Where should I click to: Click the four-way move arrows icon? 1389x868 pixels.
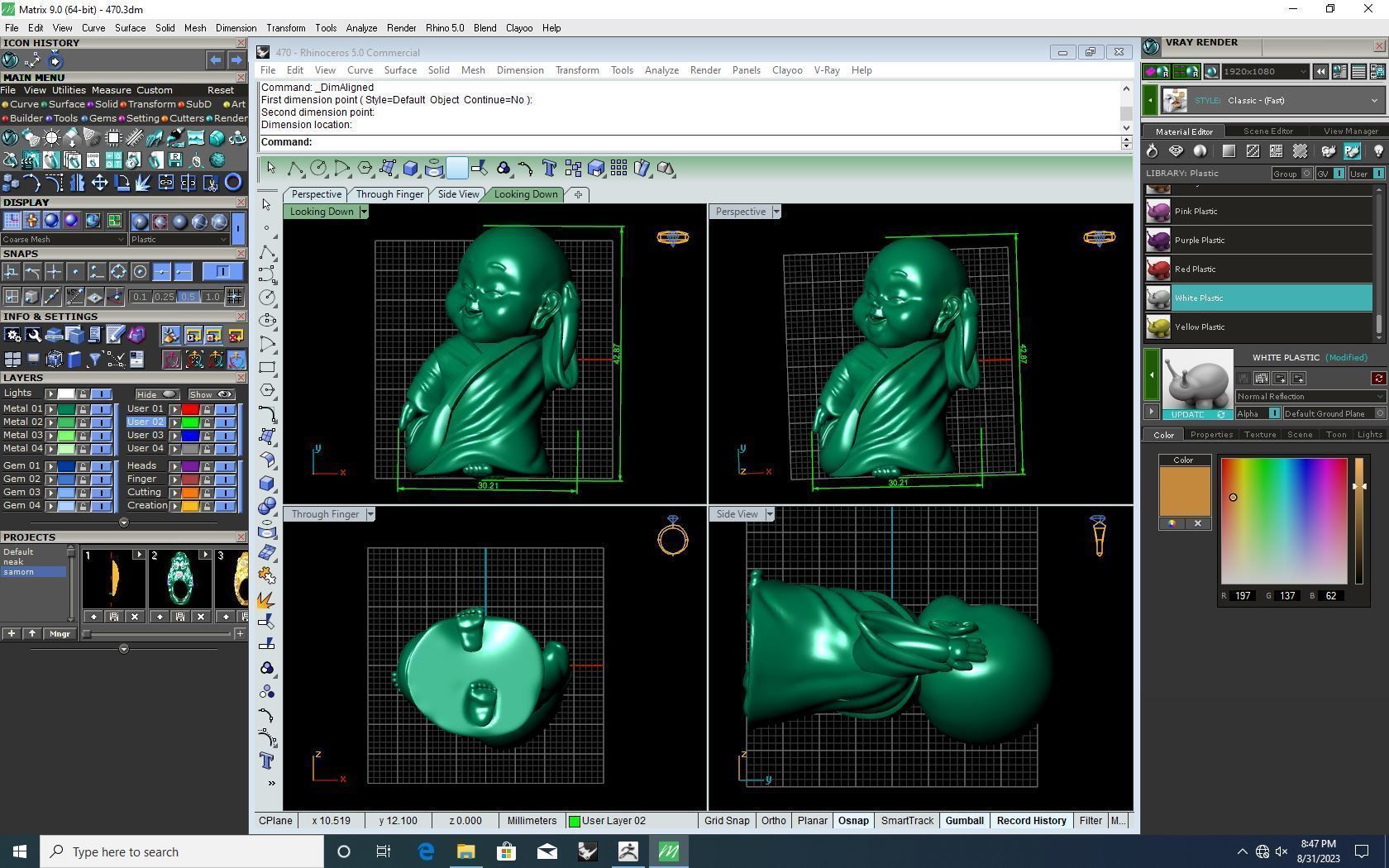tap(99, 183)
